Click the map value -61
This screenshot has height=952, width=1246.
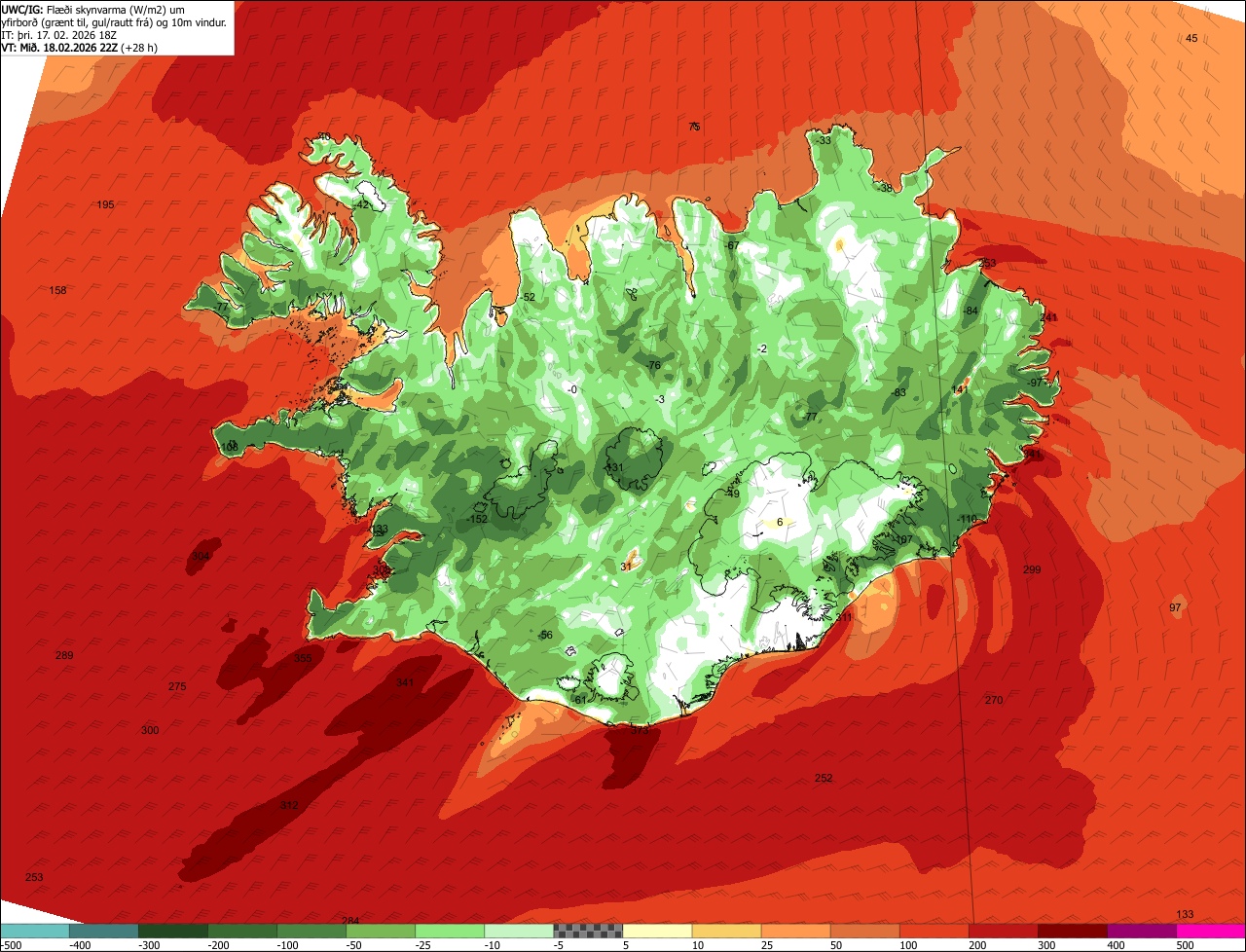click(580, 700)
